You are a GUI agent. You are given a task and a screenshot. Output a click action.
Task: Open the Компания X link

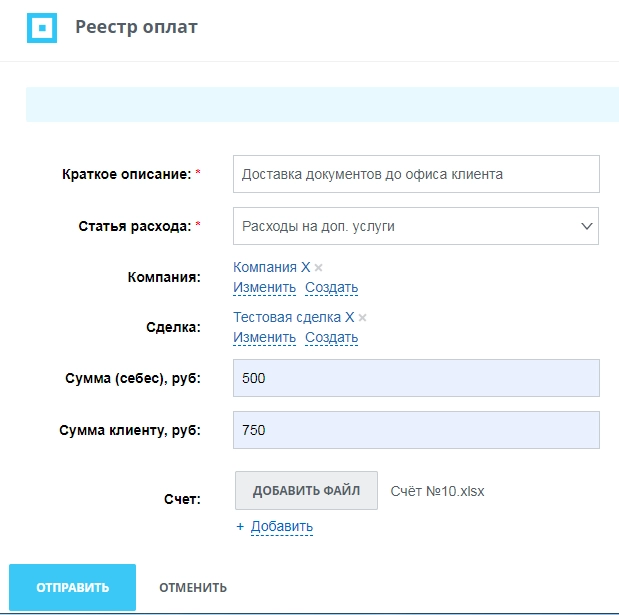[271, 267]
